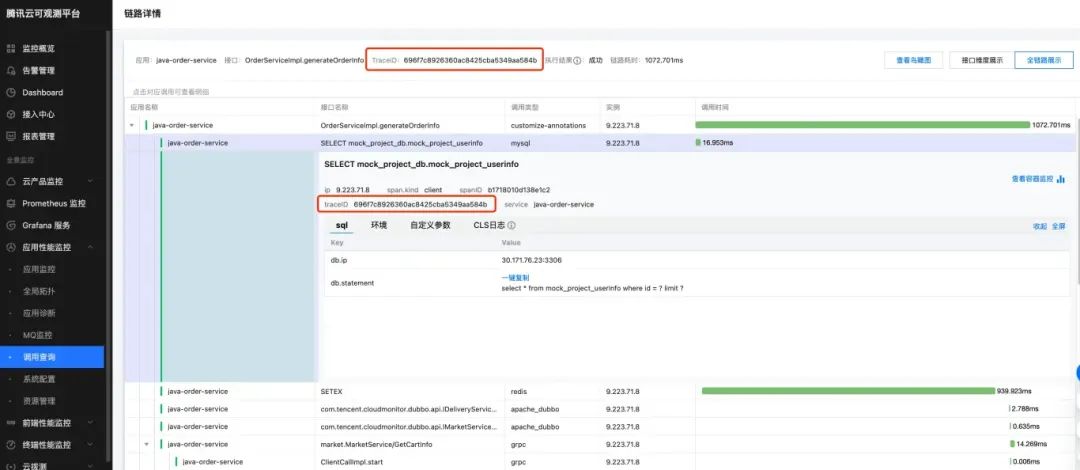The image size is (1080, 470).
Task: Open 系统配置 submenu item
Action: (39, 379)
